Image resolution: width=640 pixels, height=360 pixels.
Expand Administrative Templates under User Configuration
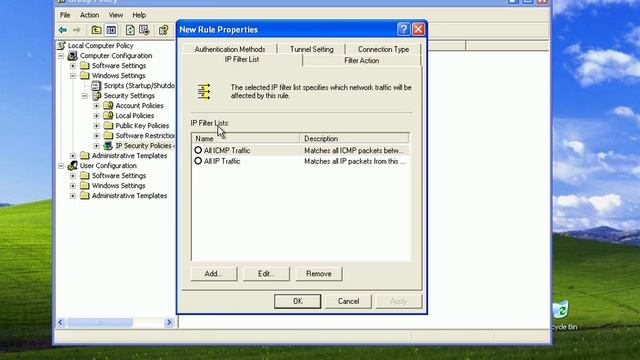click(73, 196)
